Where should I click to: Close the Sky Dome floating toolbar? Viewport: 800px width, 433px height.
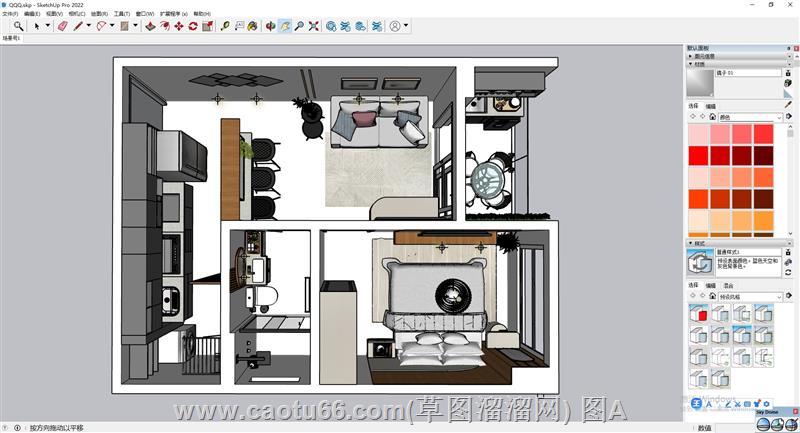[x=795, y=412]
